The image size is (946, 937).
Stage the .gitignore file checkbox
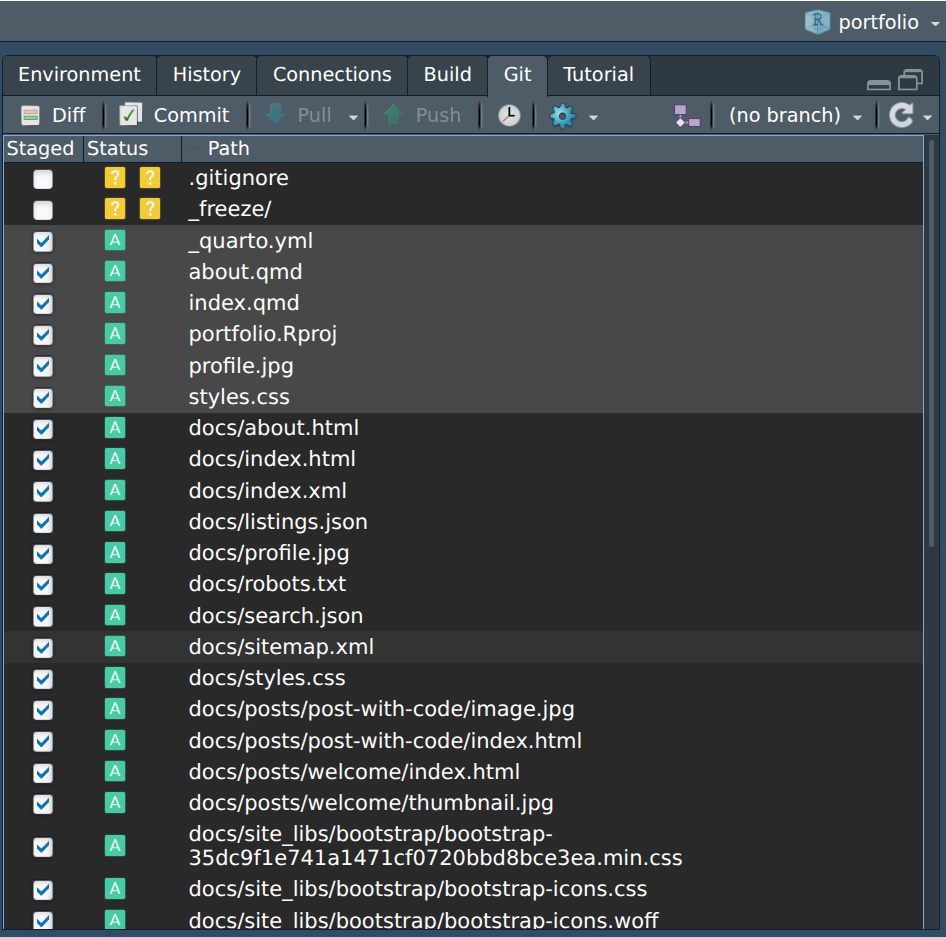(x=42, y=178)
